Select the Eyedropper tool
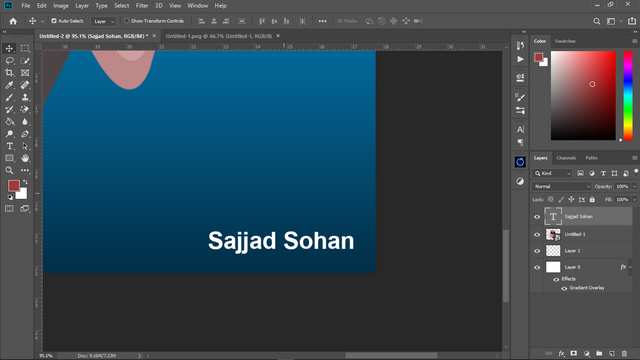This screenshot has height=360, width=640. pos(9,85)
